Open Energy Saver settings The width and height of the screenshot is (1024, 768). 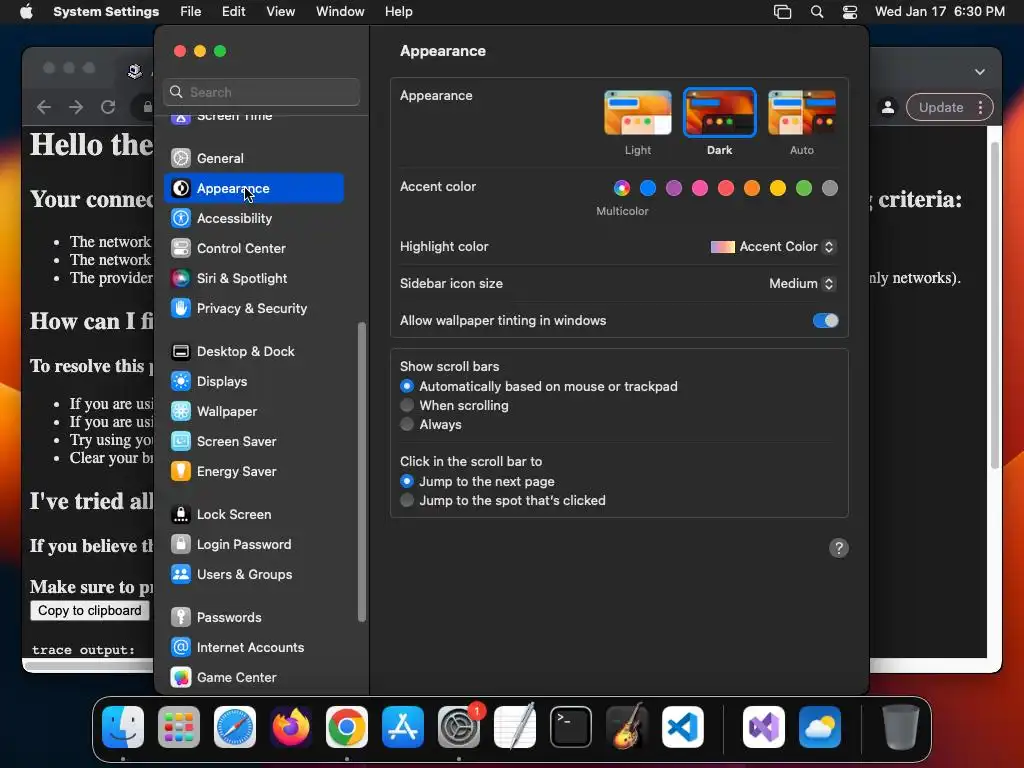253,472
